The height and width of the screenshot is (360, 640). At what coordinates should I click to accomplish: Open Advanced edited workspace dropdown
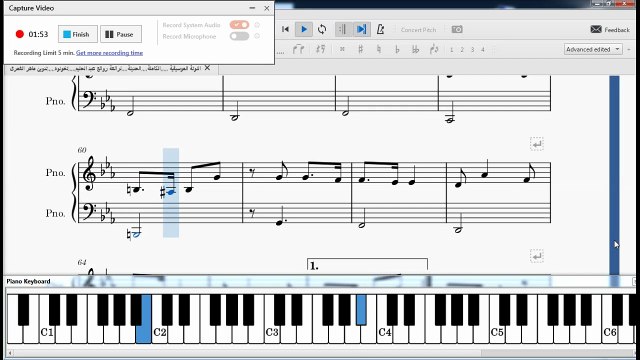click(593, 49)
